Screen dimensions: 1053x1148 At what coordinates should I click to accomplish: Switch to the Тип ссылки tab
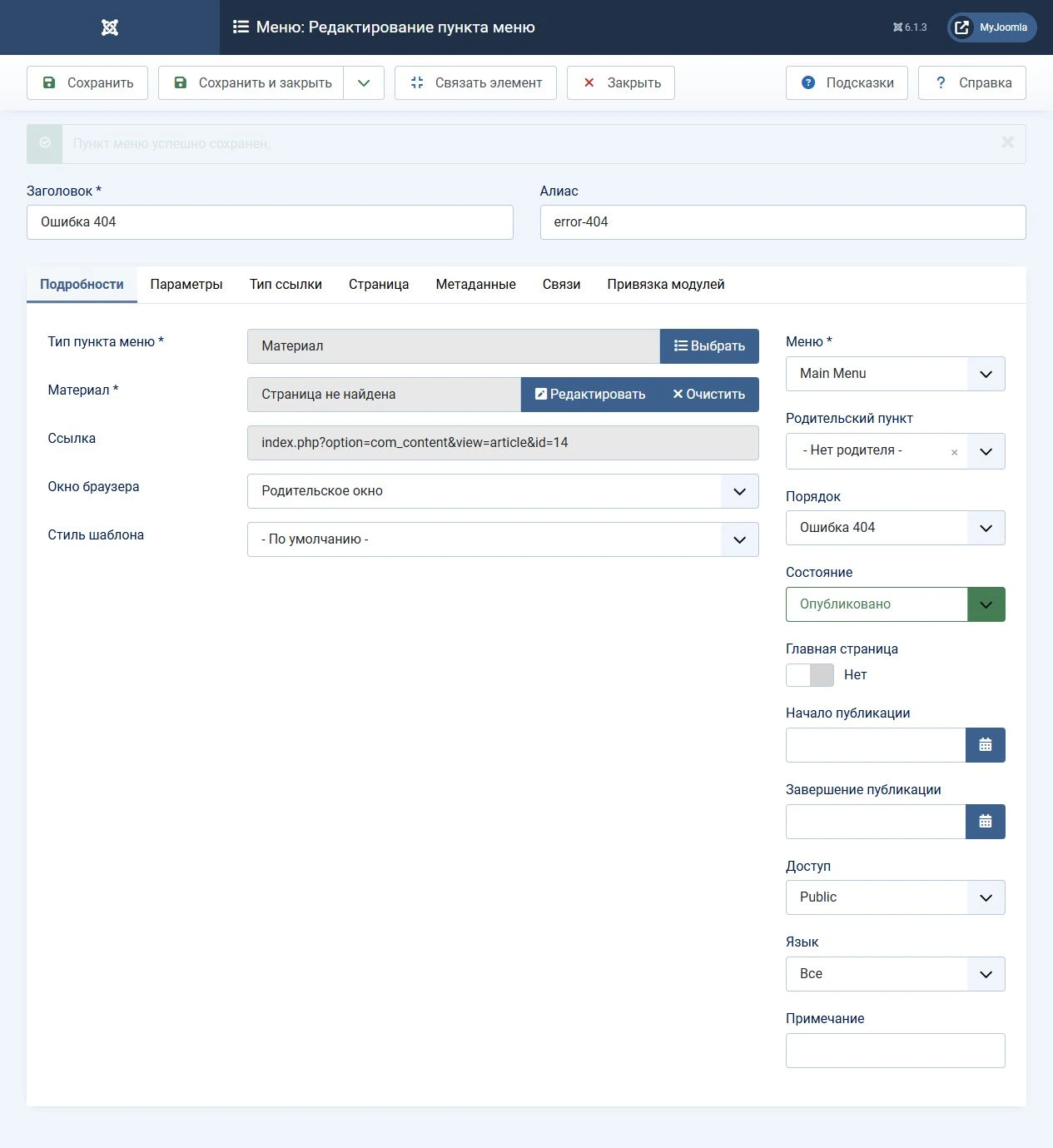click(286, 285)
